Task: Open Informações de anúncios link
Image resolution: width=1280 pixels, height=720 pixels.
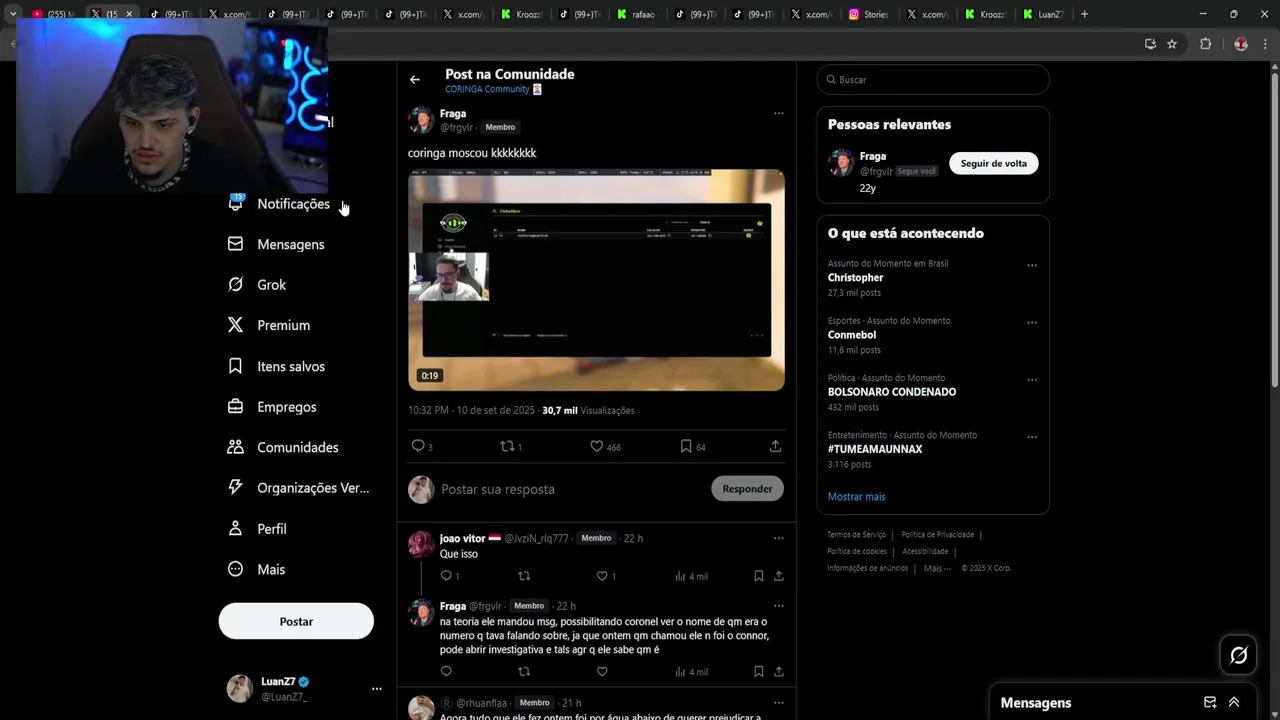Action: point(867,568)
